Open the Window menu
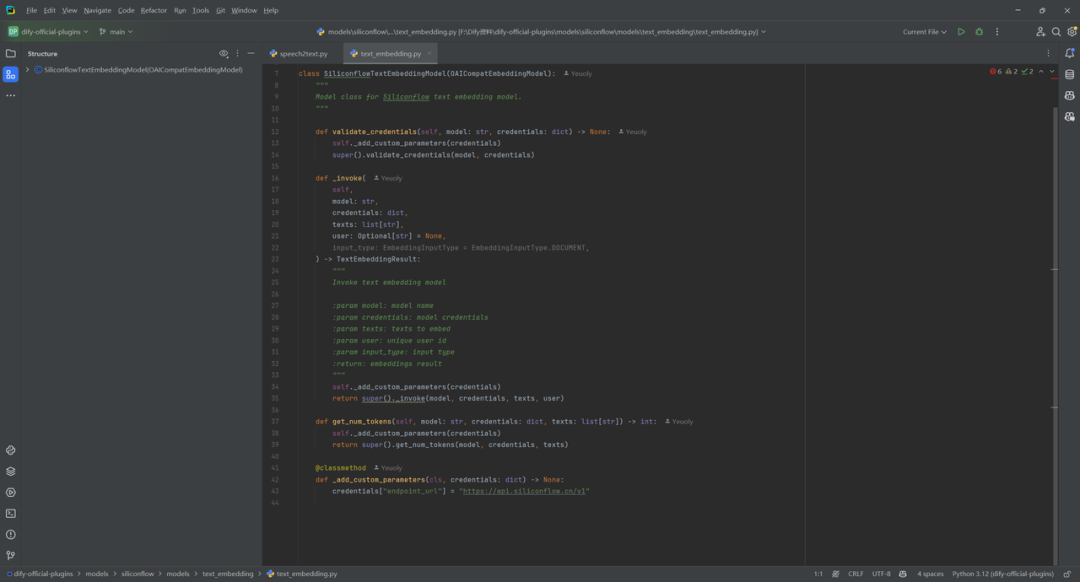 pyautogui.click(x=244, y=10)
